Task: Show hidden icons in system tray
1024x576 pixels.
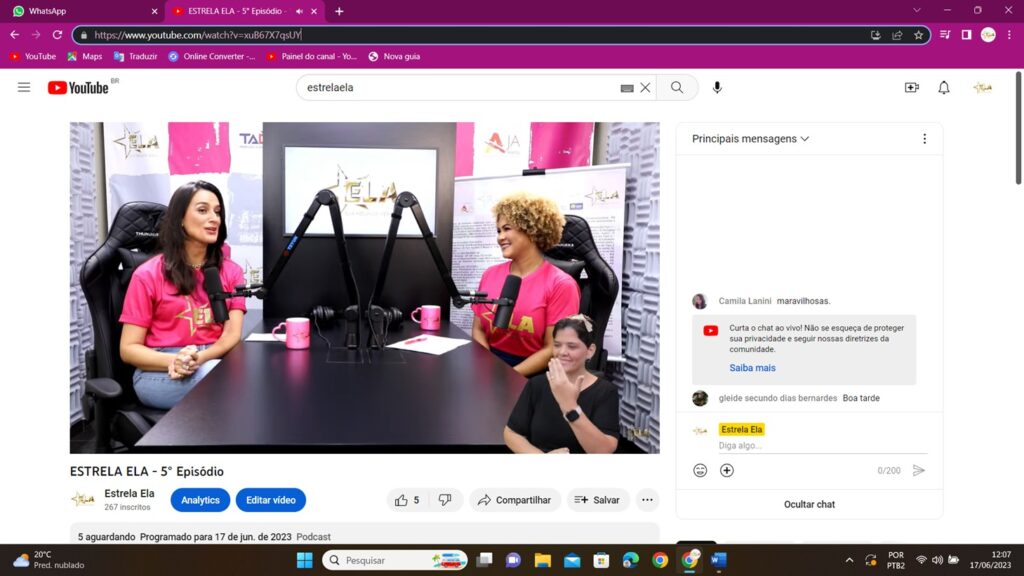Action: click(x=849, y=560)
